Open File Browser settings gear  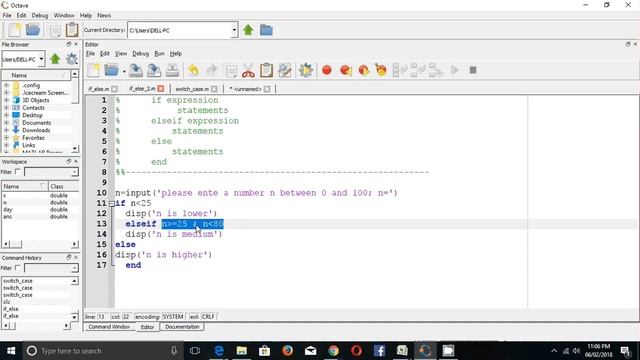(x=71, y=59)
